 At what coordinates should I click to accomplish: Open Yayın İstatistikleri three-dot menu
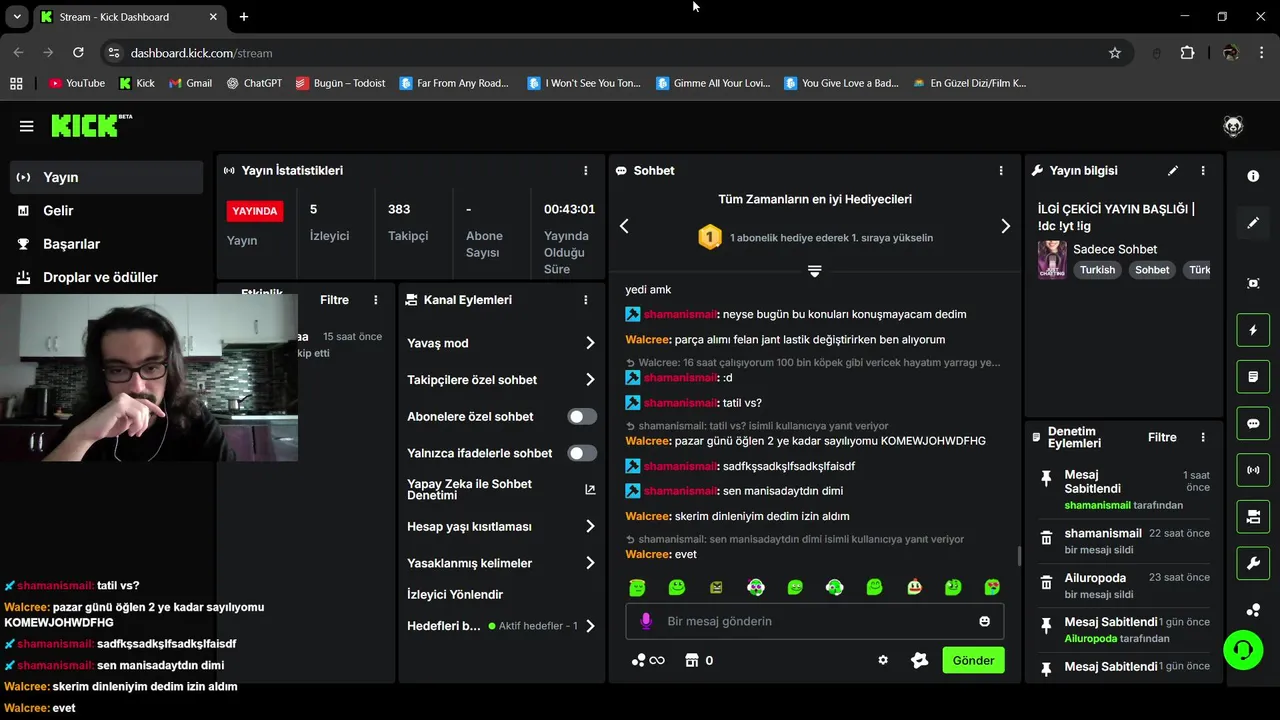(586, 171)
